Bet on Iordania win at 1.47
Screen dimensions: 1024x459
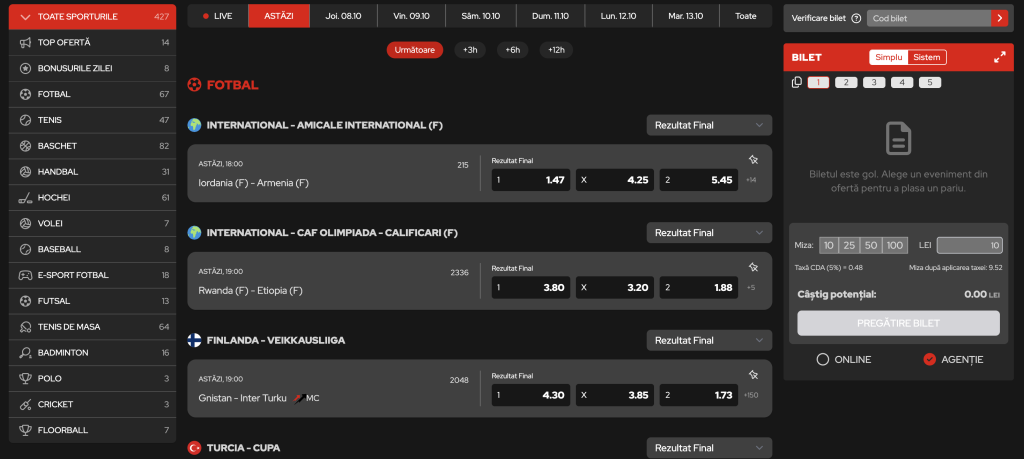[x=531, y=180]
